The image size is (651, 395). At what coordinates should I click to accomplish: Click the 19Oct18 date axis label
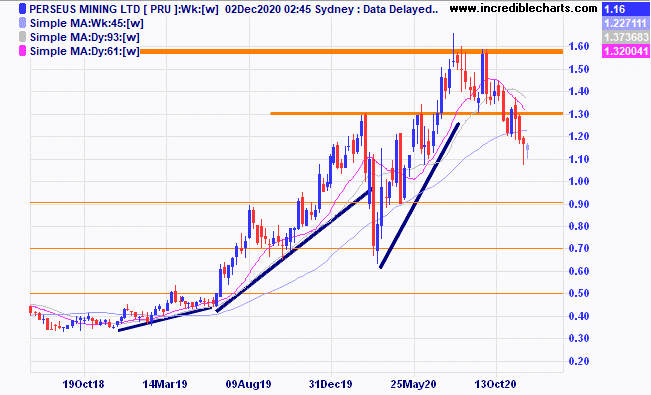coord(83,384)
